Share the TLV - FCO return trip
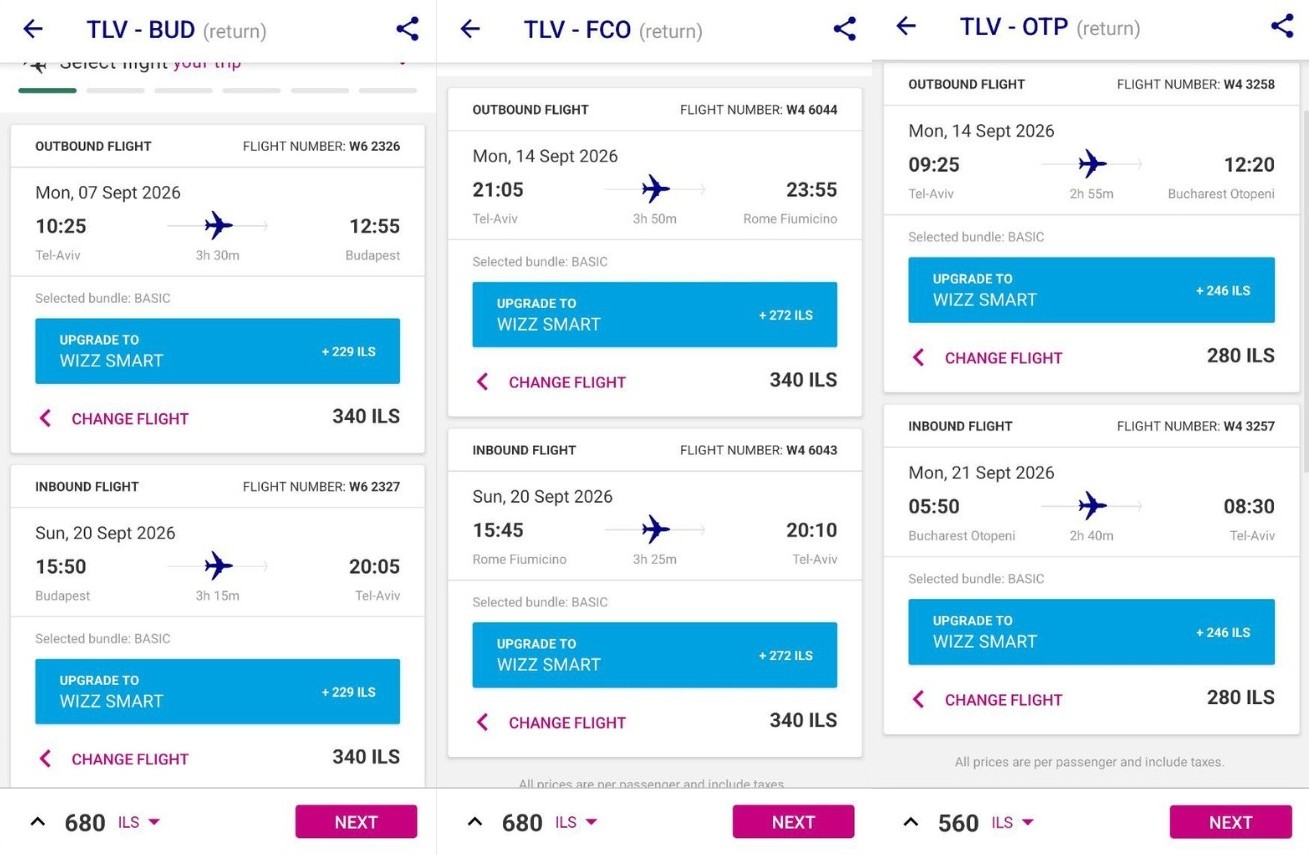 (x=845, y=28)
